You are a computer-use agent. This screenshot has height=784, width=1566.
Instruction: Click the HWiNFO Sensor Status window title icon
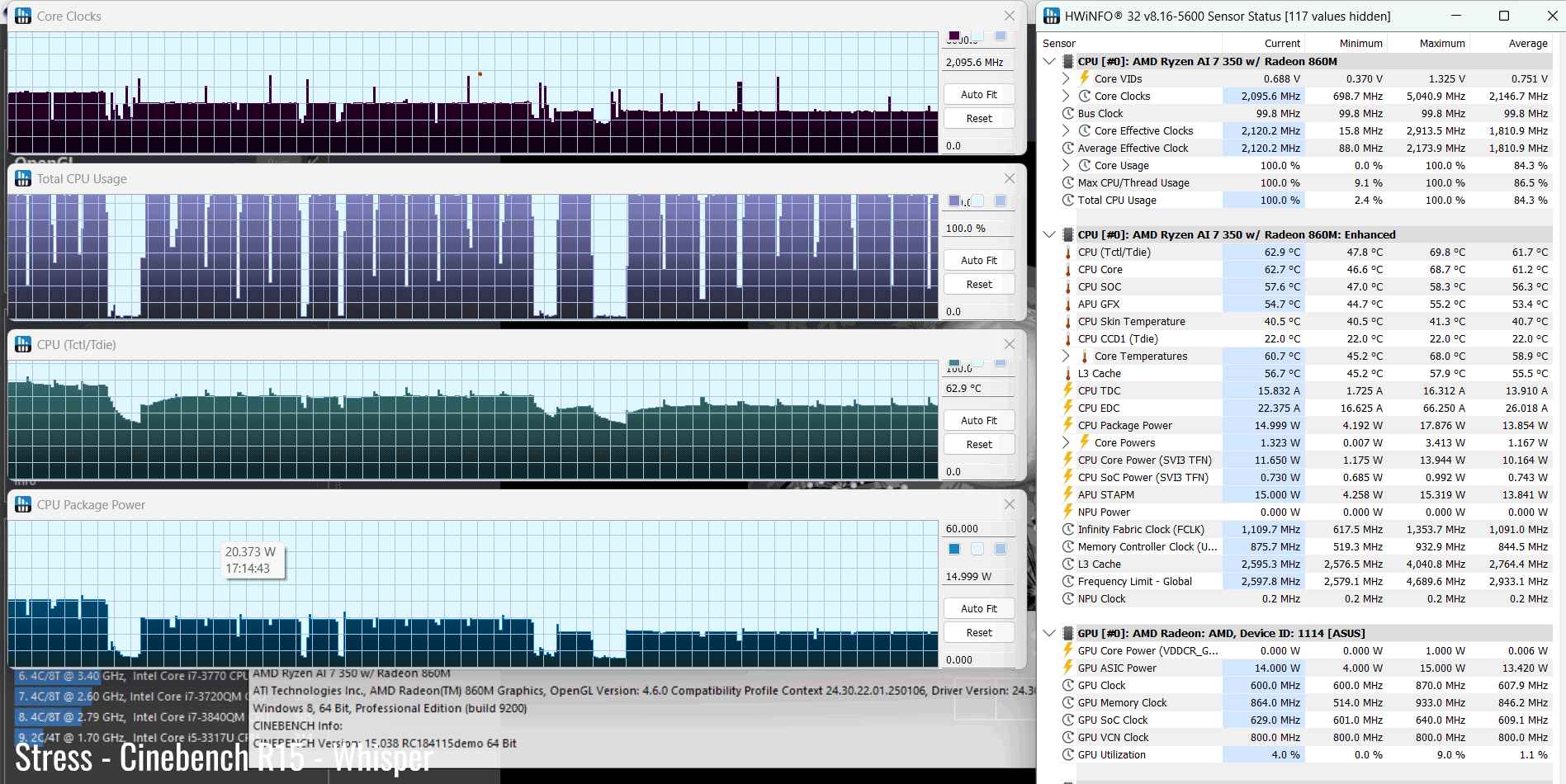pos(1052,17)
